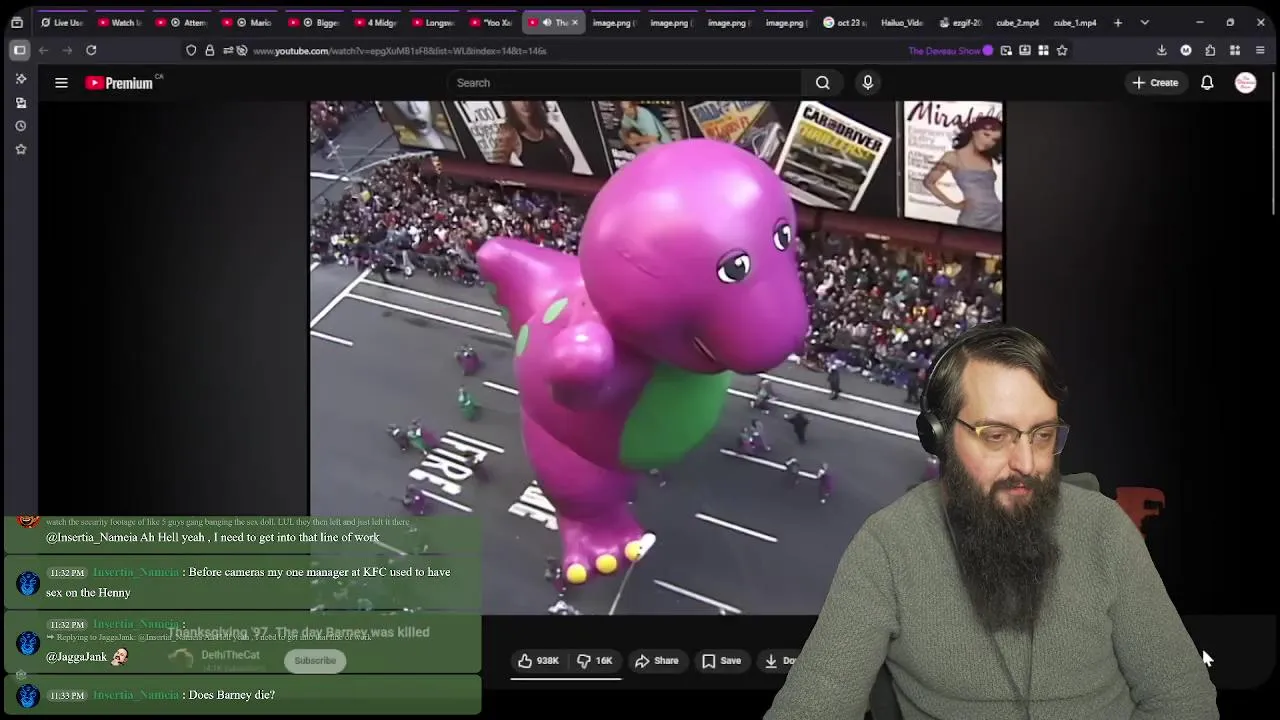The width and height of the screenshot is (1280, 720).
Task: Like the video with 938K likes
Action: pyautogui.click(x=538, y=661)
